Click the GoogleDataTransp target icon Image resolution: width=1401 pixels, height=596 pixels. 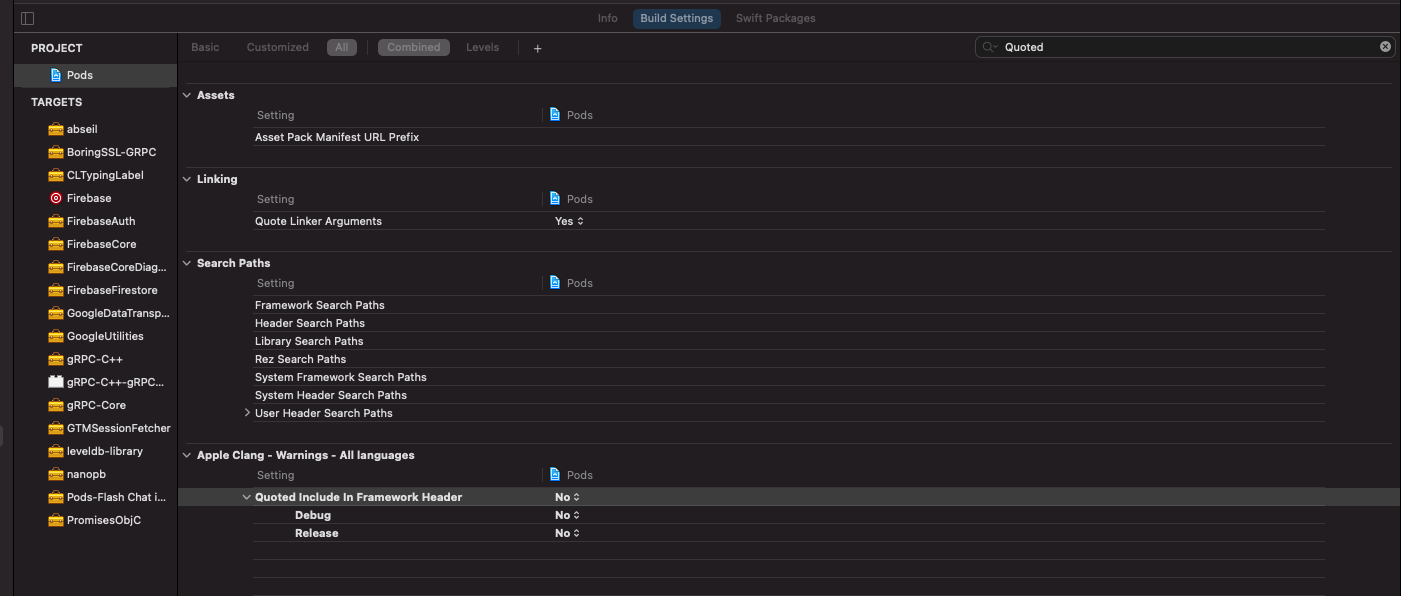(56, 313)
